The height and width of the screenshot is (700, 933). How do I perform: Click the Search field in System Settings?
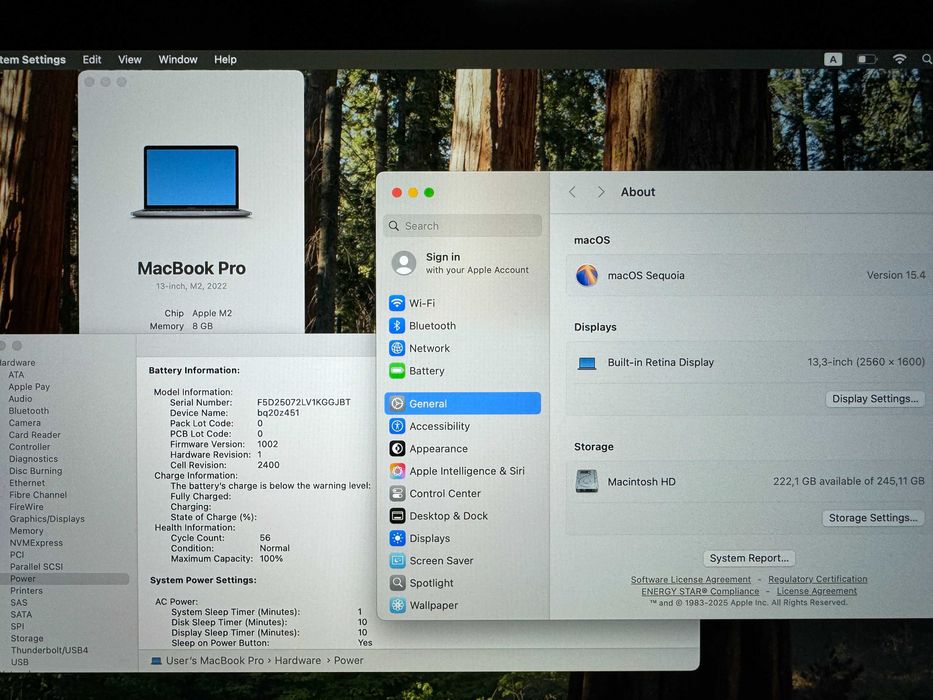coord(462,226)
